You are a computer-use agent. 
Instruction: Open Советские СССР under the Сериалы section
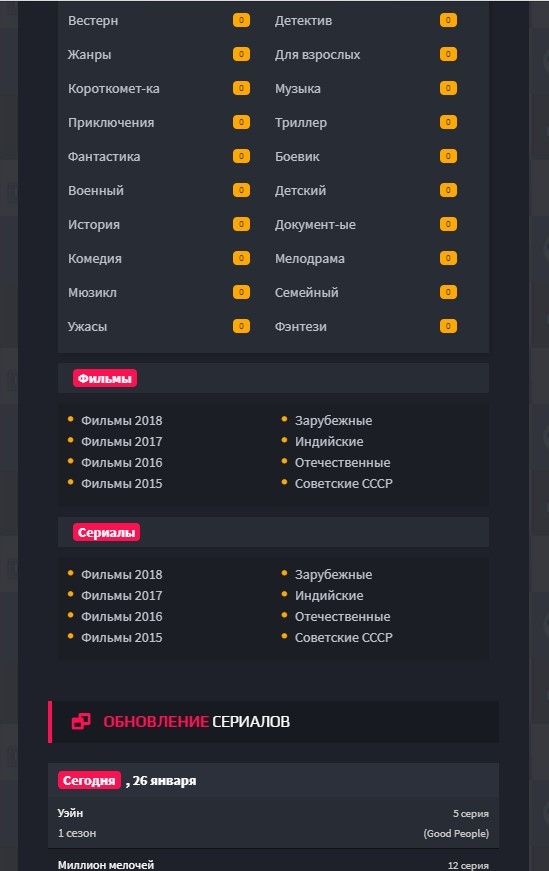click(343, 638)
